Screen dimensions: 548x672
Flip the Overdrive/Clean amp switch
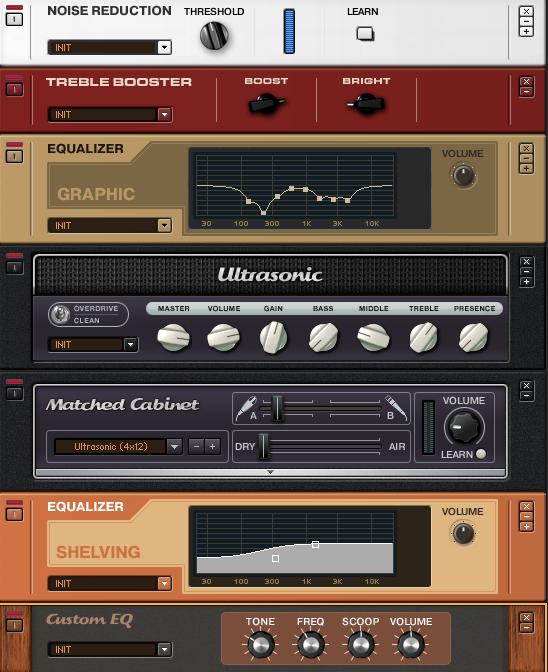(x=60, y=315)
